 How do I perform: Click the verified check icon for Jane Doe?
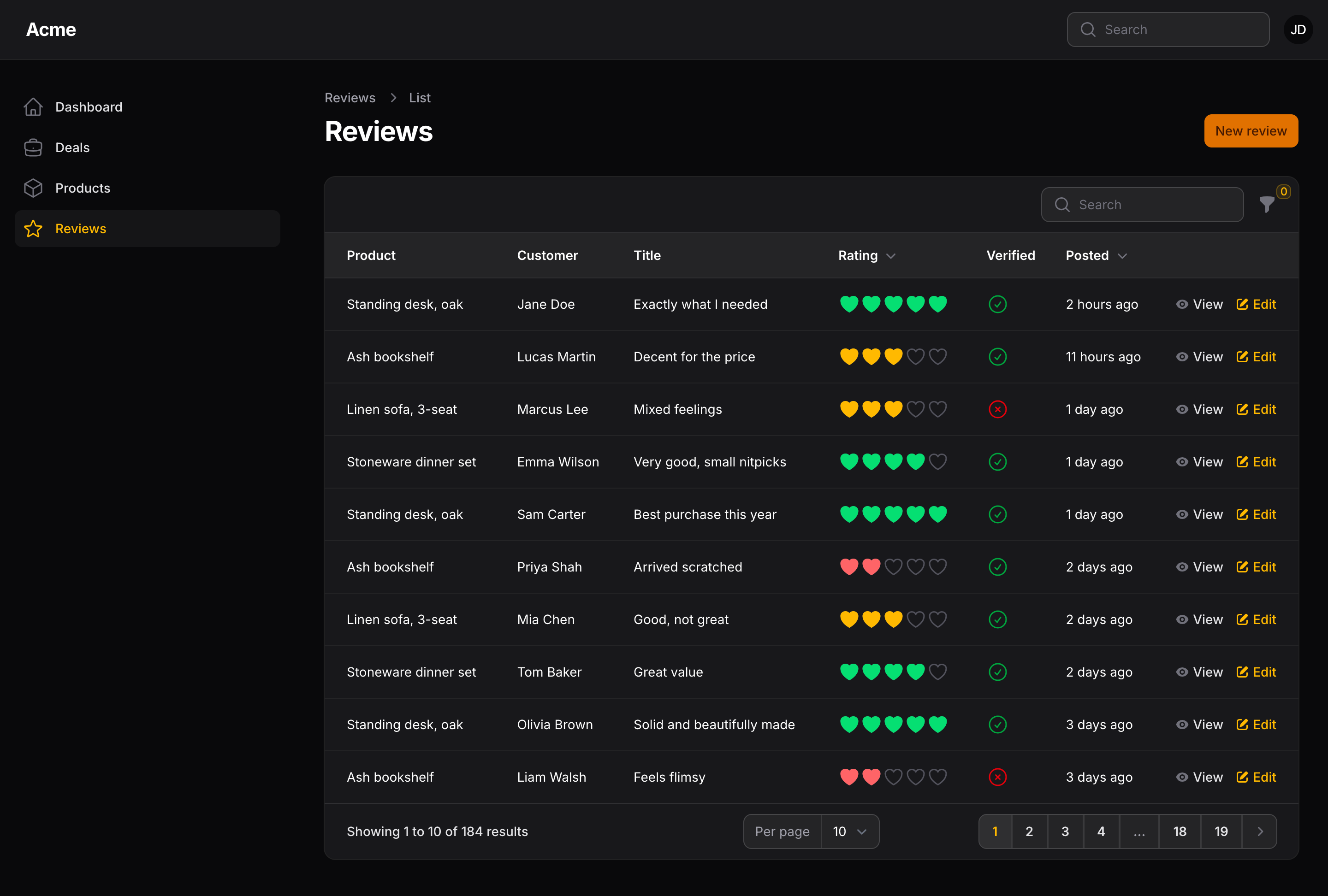pos(997,304)
